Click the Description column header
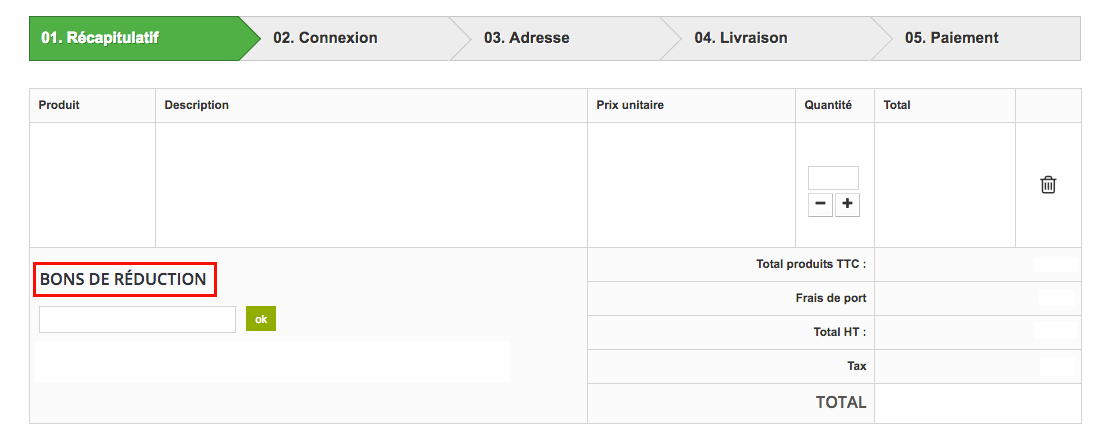 [x=197, y=105]
